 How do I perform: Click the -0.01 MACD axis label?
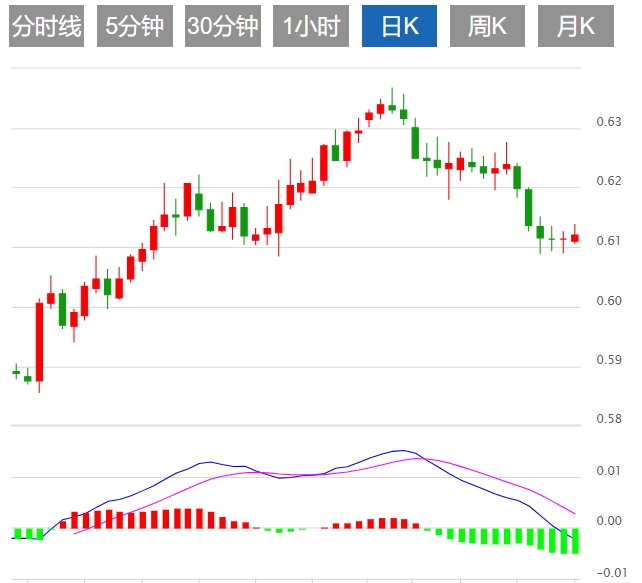[x=612, y=572]
